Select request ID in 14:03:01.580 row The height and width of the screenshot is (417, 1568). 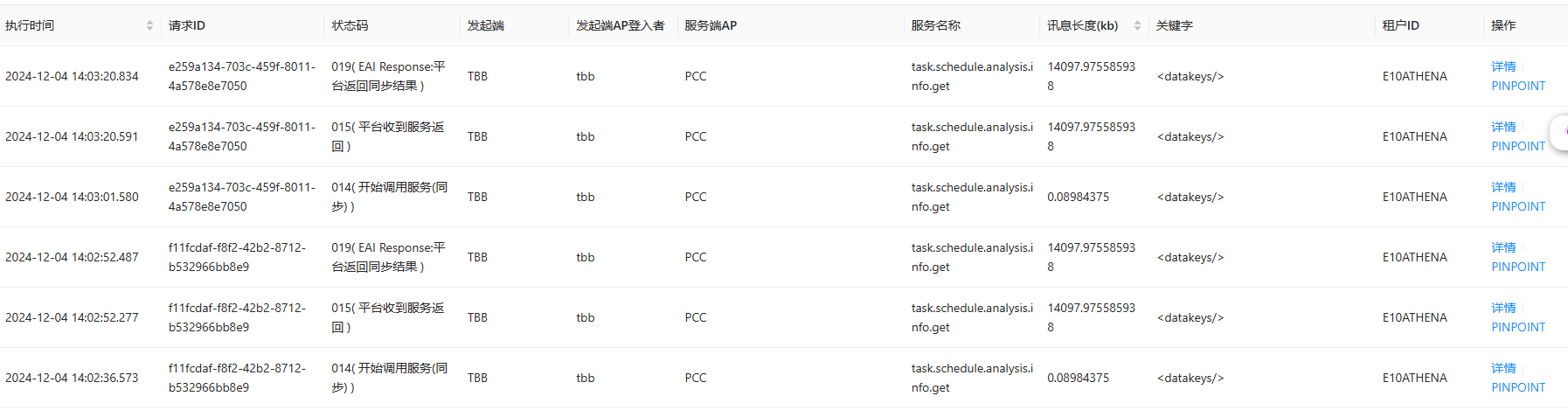tap(241, 197)
